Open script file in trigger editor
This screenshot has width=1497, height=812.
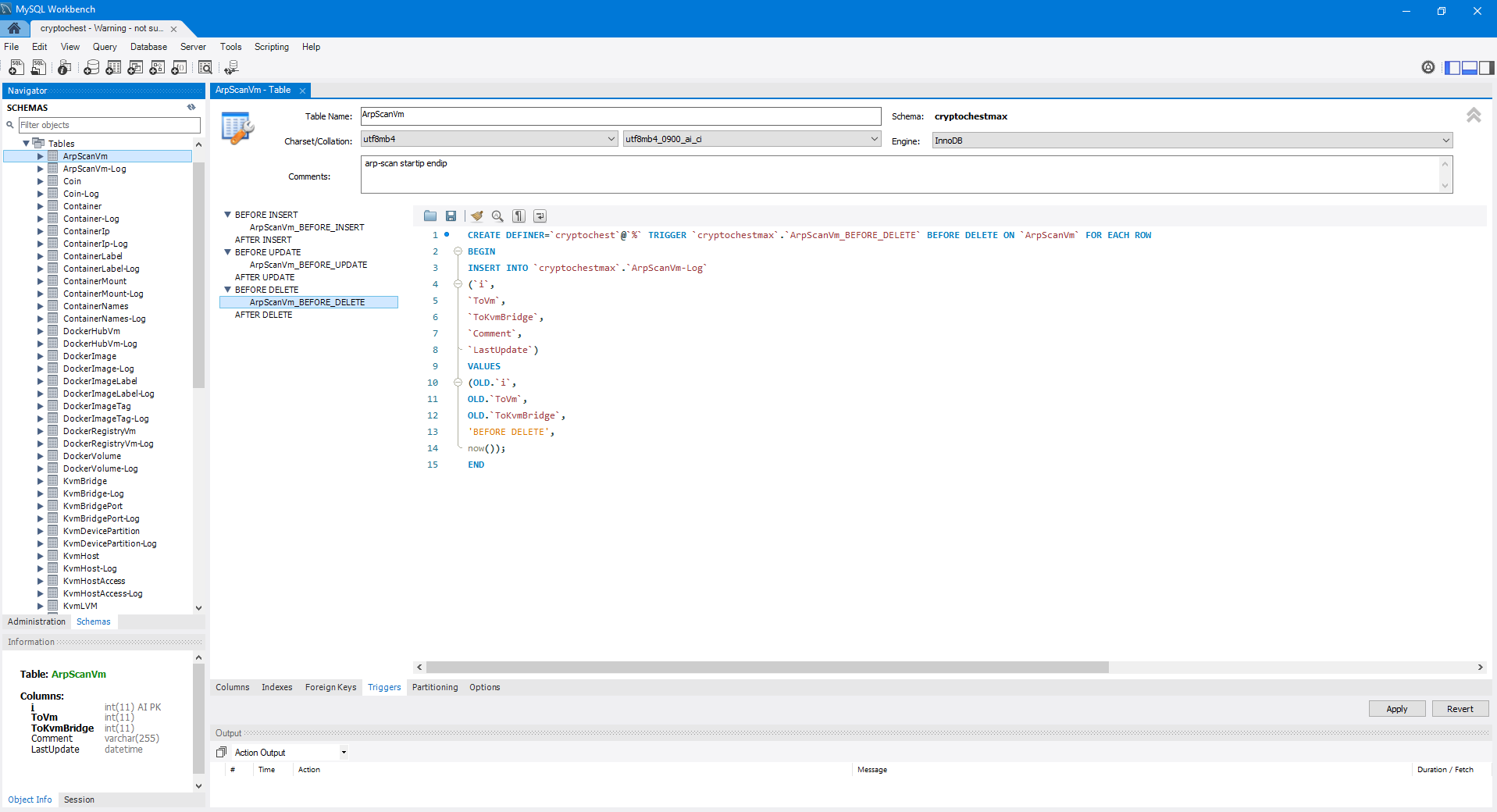tap(430, 216)
